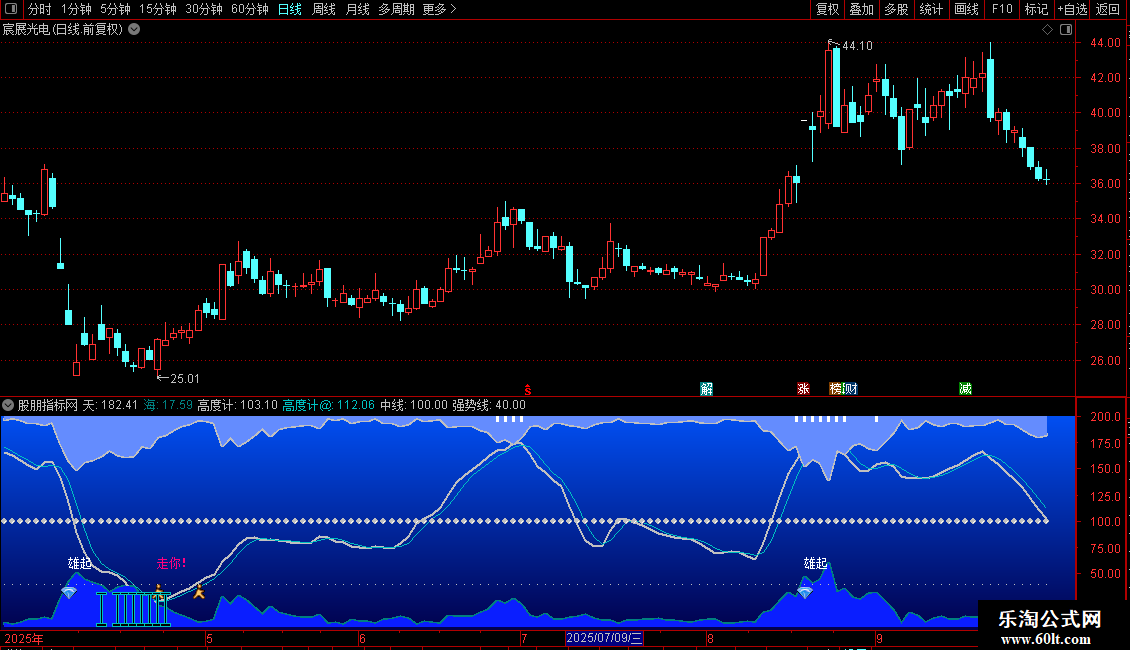The image size is (1130, 650).
Task: Click the 叠加 overlay button
Action: click(861, 9)
